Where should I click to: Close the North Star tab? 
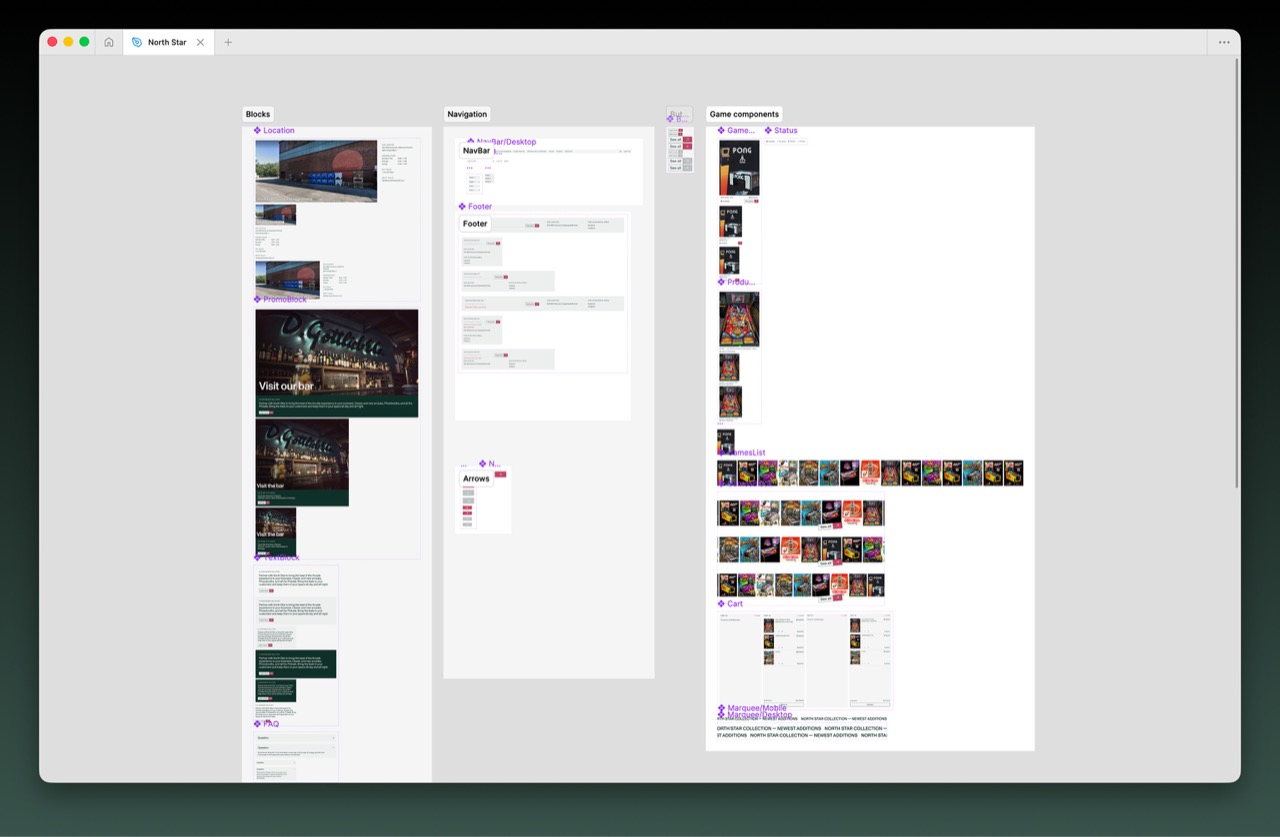200,42
